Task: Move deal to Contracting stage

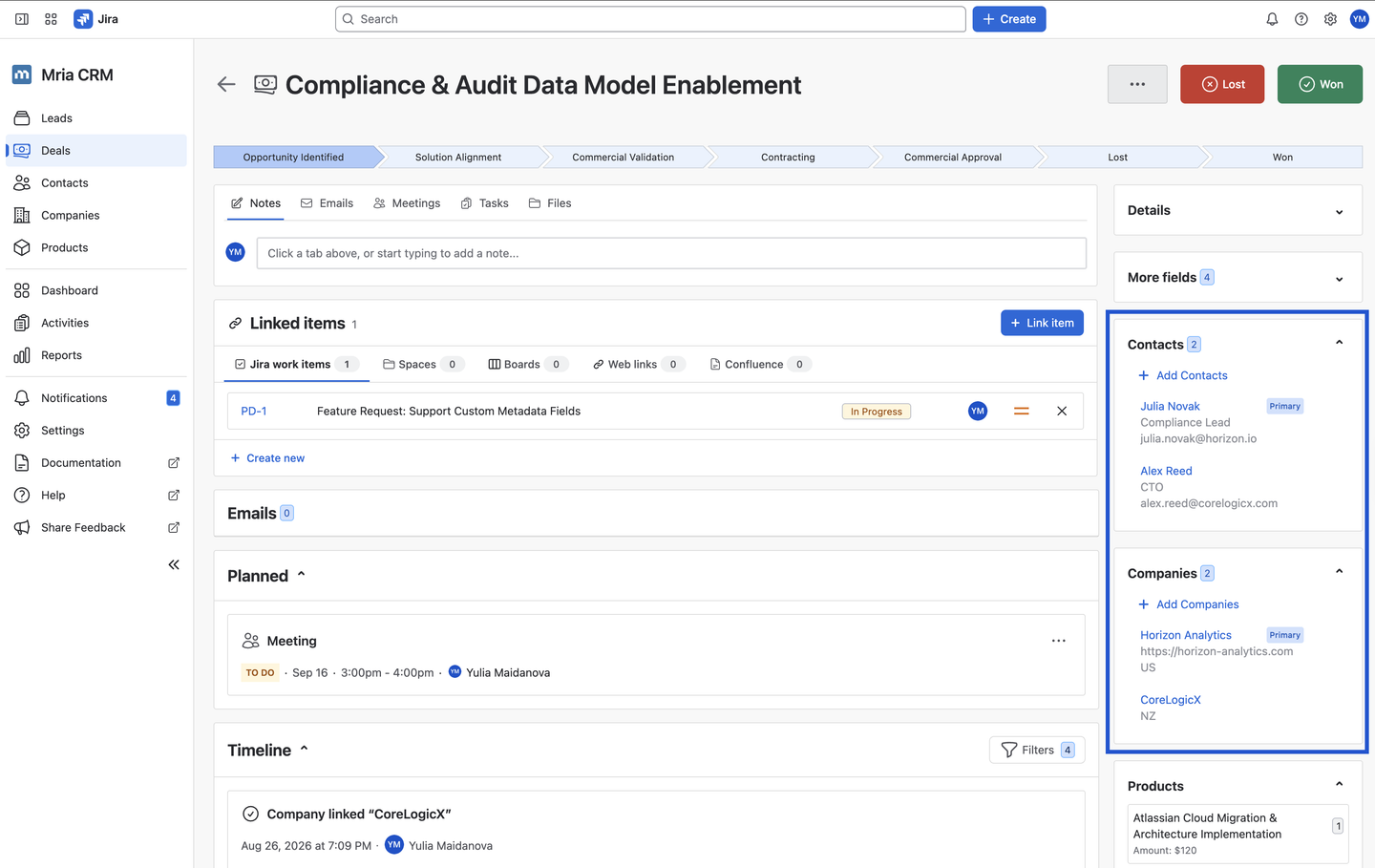Action: click(x=788, y=158)
